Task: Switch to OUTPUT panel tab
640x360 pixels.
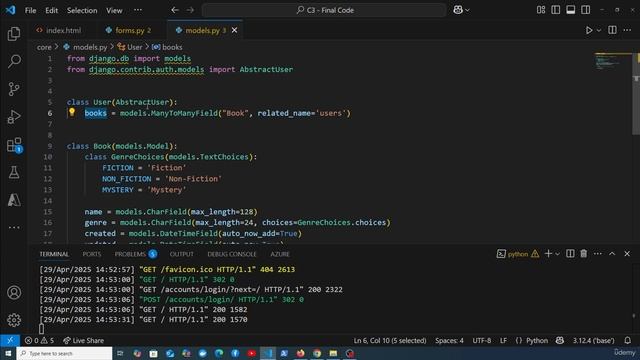Action: [x=182, y=254]
